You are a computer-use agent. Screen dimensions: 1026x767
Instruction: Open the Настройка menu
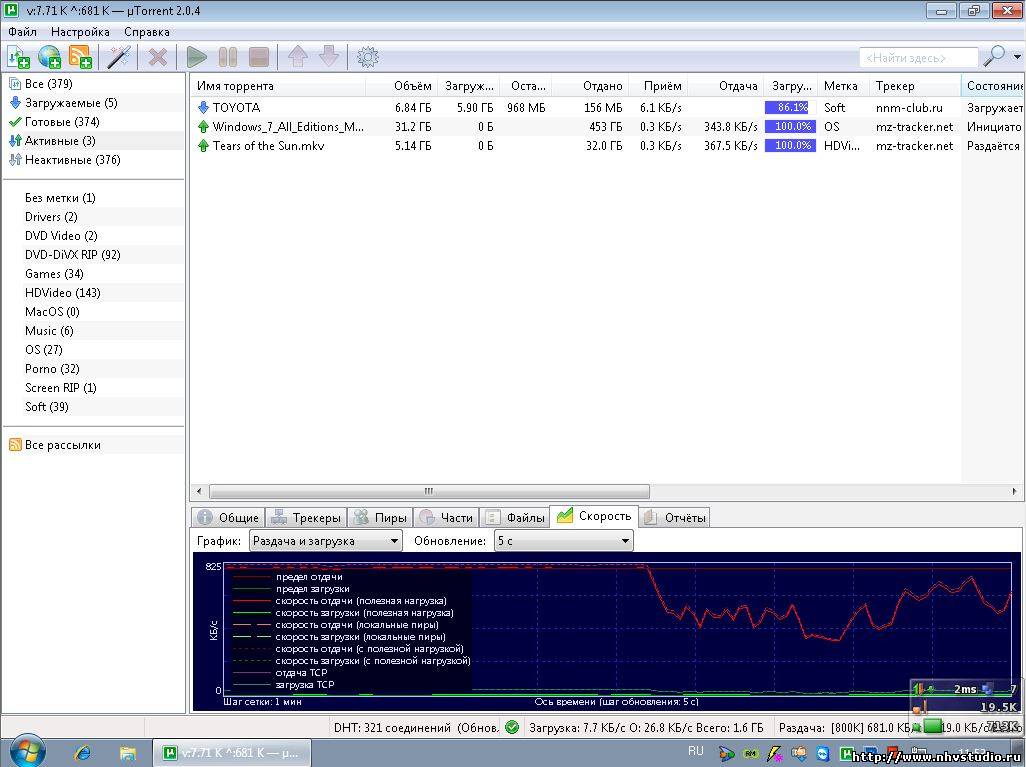(x=80, y=31)
